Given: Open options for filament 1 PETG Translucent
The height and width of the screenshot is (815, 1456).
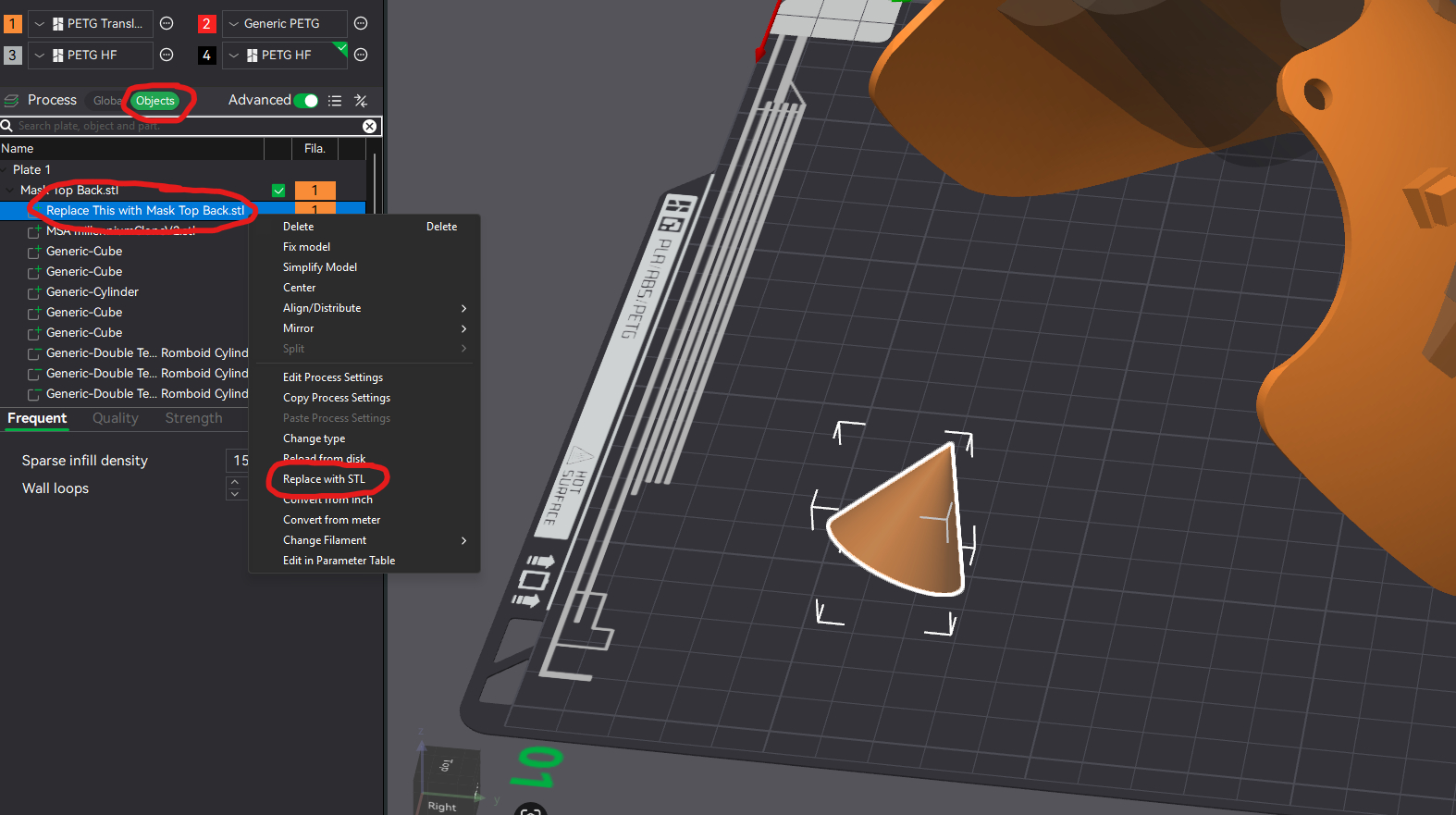Looking at the screenshot, I should [x=167, y=24].
